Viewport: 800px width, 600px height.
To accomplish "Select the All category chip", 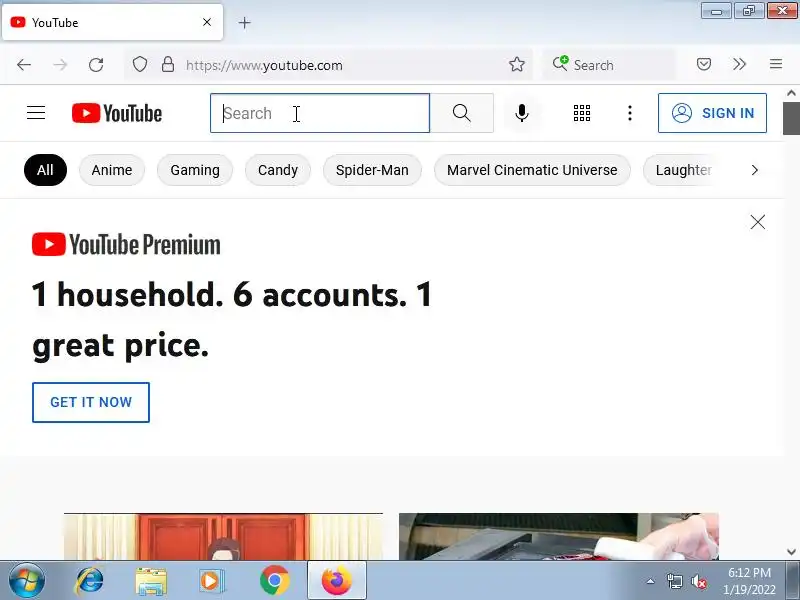I will coord(45,170).
